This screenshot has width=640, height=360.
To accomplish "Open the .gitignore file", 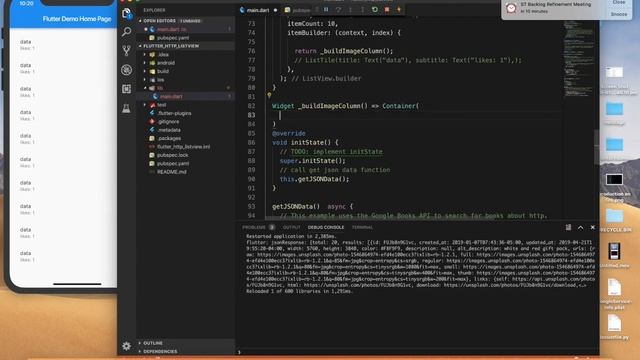I will pyautogui.click(x=168, y=122).
